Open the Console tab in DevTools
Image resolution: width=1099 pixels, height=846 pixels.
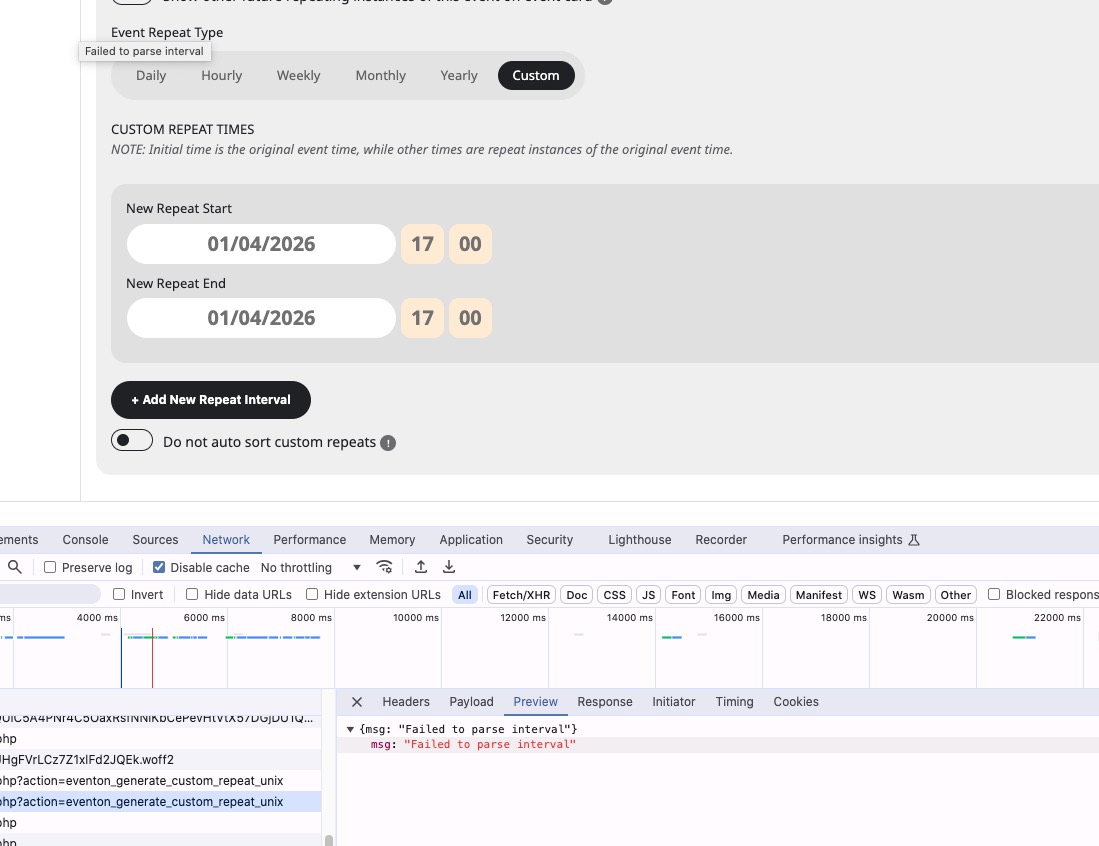[85, 540]
